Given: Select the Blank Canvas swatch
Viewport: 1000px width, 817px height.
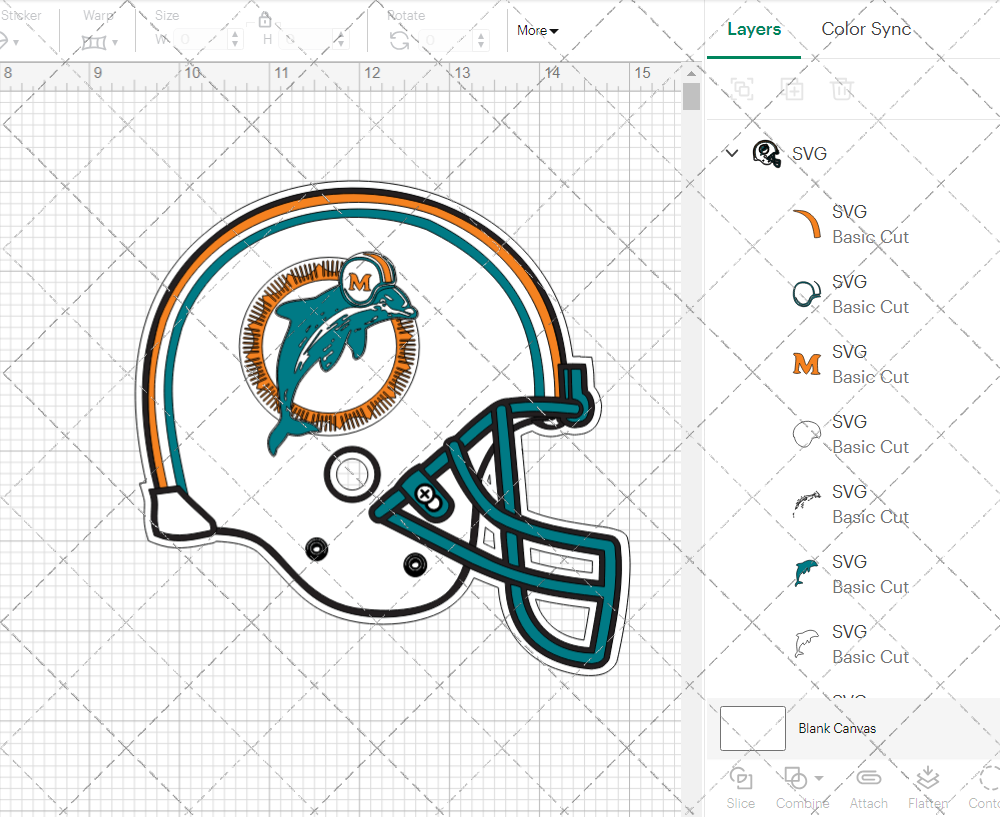Looking at the screenshot, I should (753, 728).
